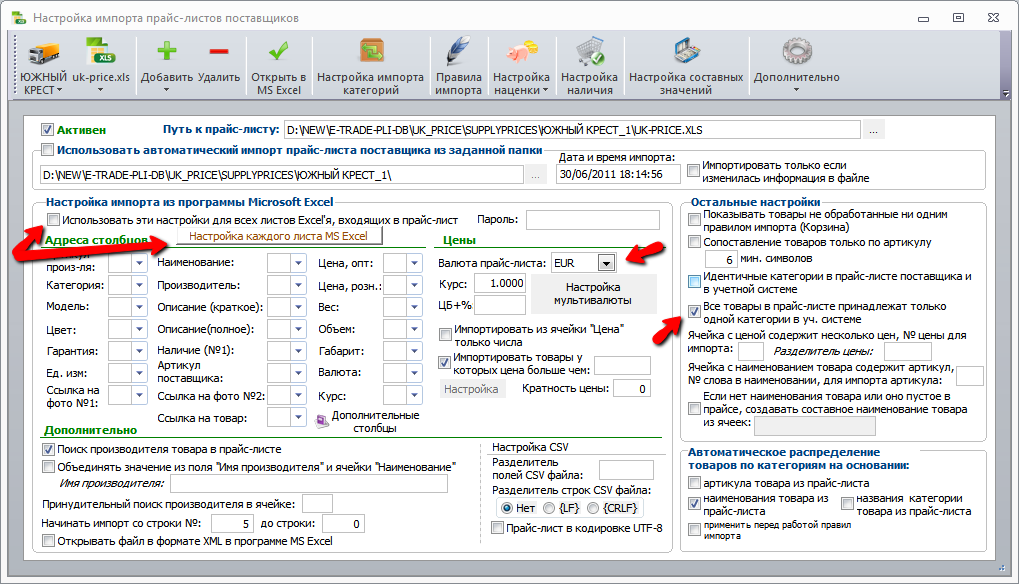Open price list in MS Excel checkmark icon
1019x584 pixels.
(x=279, y=51)
